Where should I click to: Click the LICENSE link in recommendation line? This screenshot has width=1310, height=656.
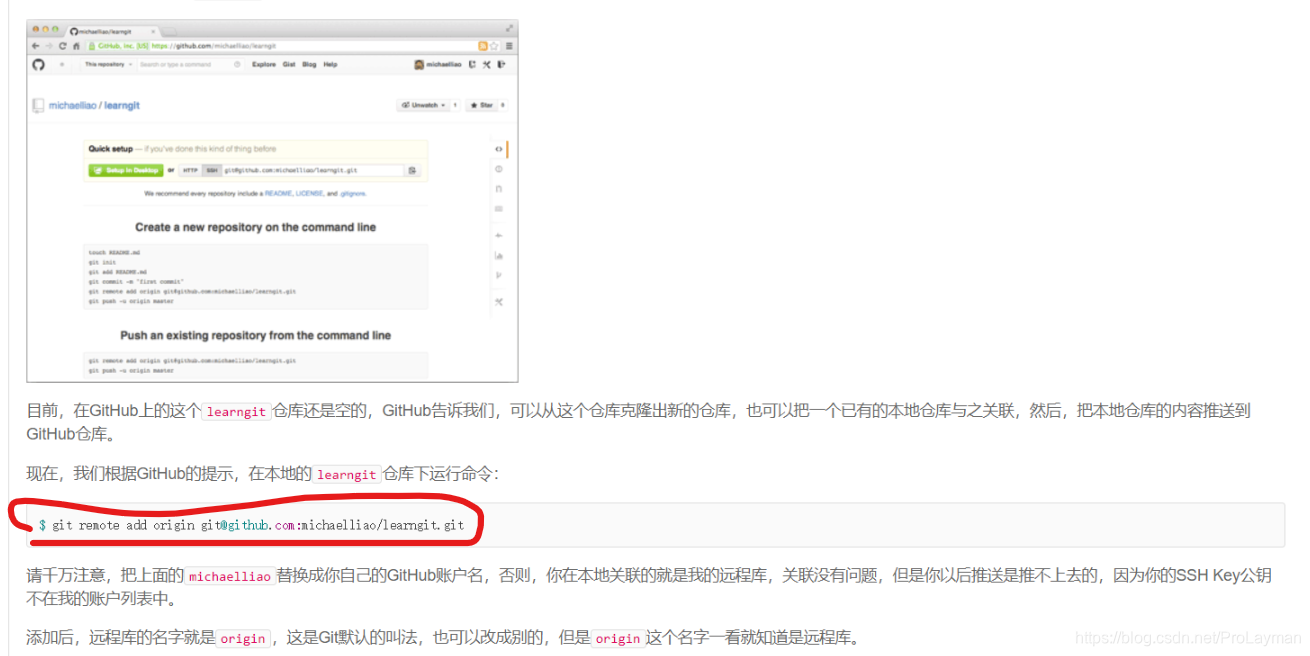[x=309, y=193]
